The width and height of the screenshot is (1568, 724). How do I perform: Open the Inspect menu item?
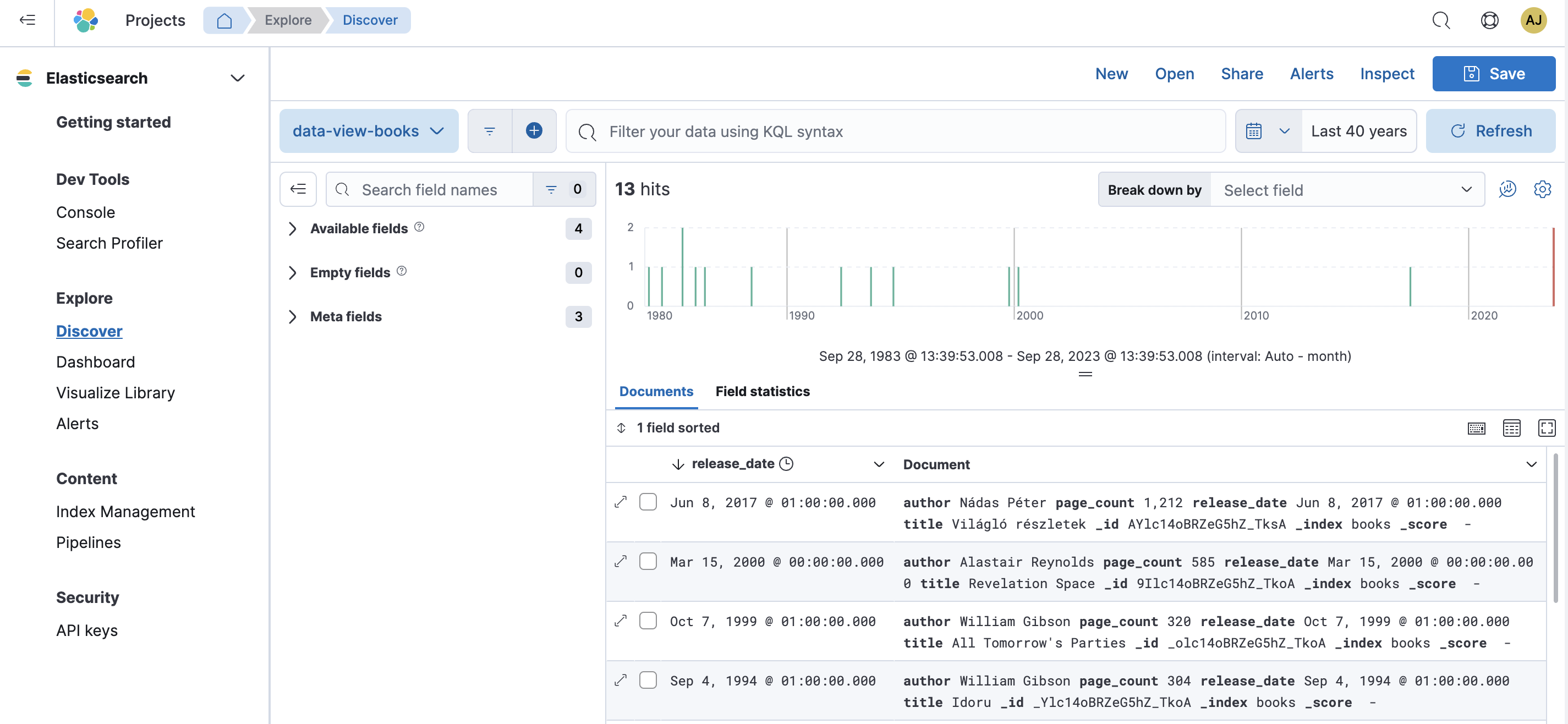1386,74
